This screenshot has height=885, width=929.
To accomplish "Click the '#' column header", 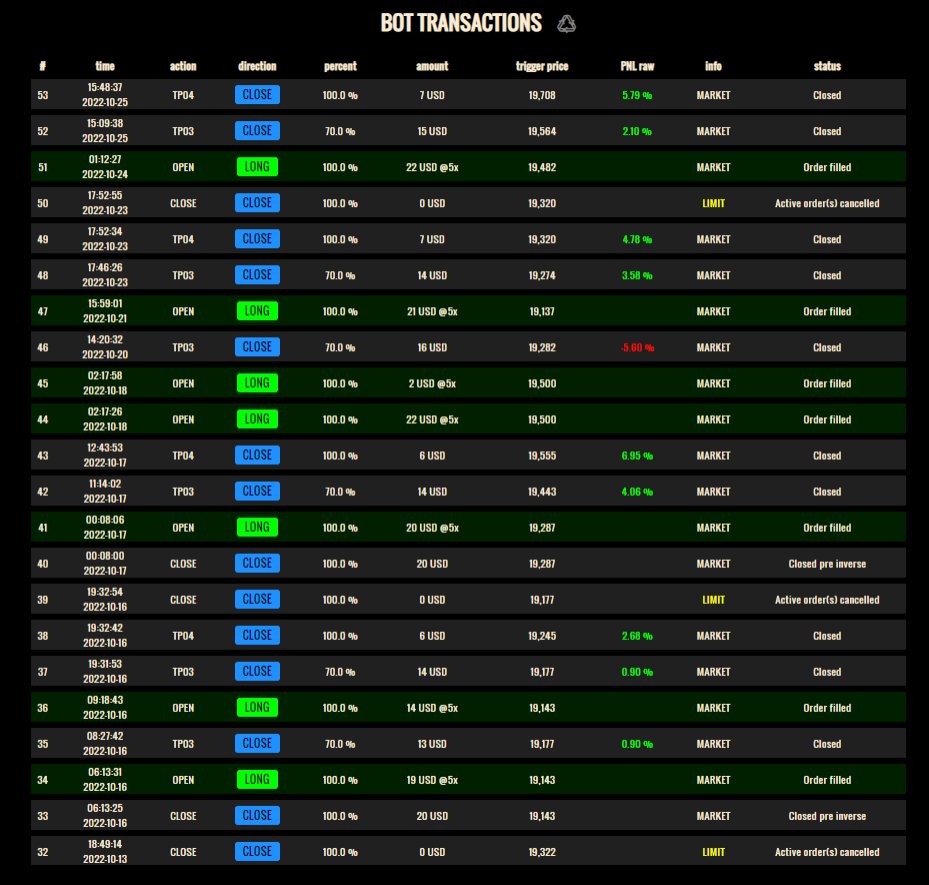I will pyautogui.click(x=43, y=66).
